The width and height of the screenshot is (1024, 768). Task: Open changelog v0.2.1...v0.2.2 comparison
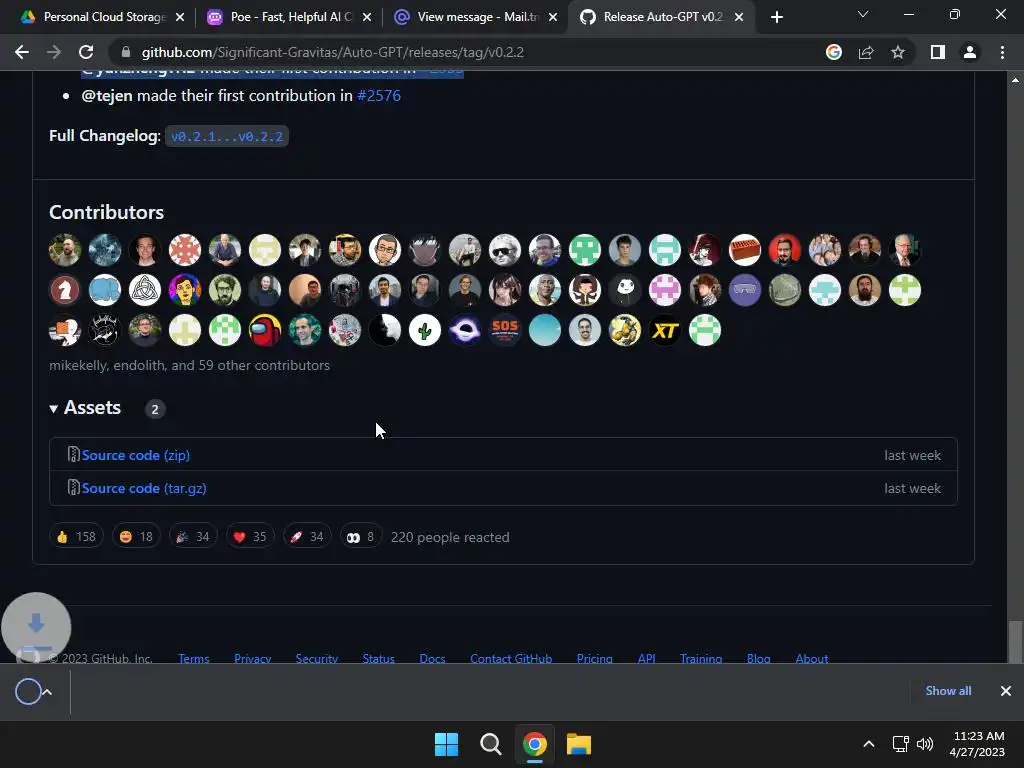click(x=227, y=136)
